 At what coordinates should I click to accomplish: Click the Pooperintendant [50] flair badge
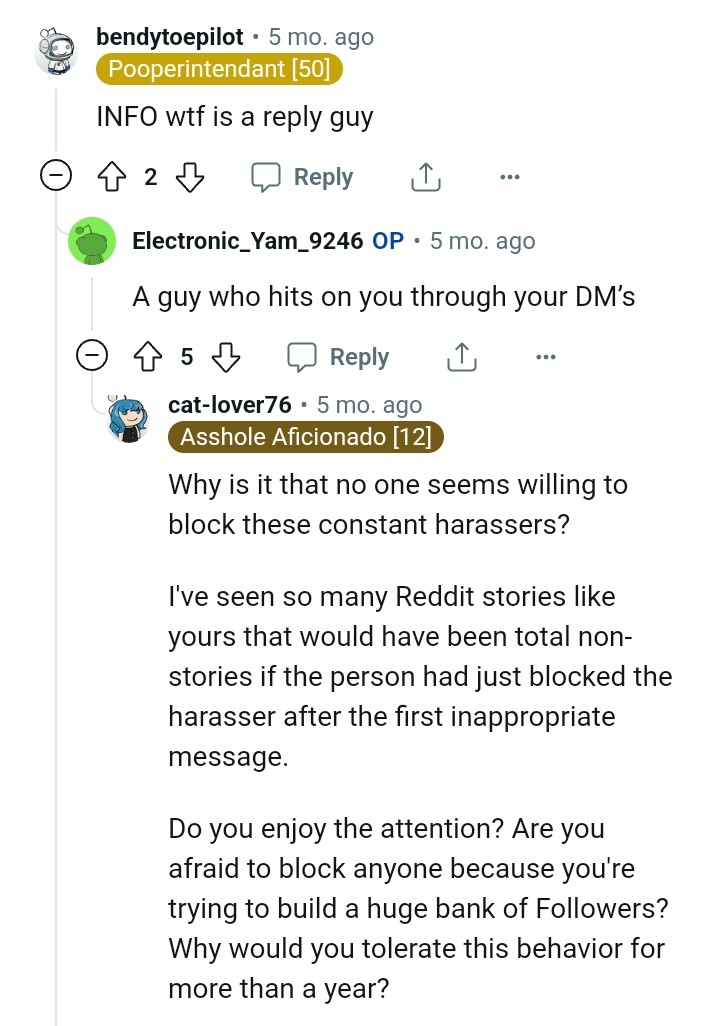click(218, 70)
